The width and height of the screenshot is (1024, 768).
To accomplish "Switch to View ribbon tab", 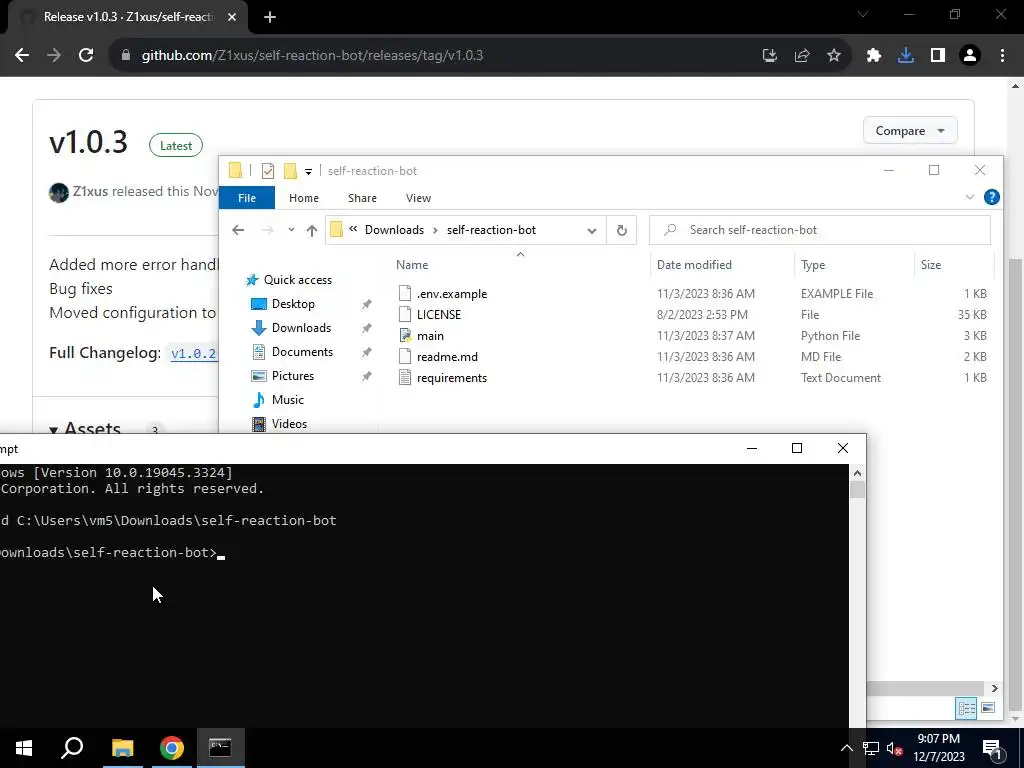I will click(x=419, y=198).
